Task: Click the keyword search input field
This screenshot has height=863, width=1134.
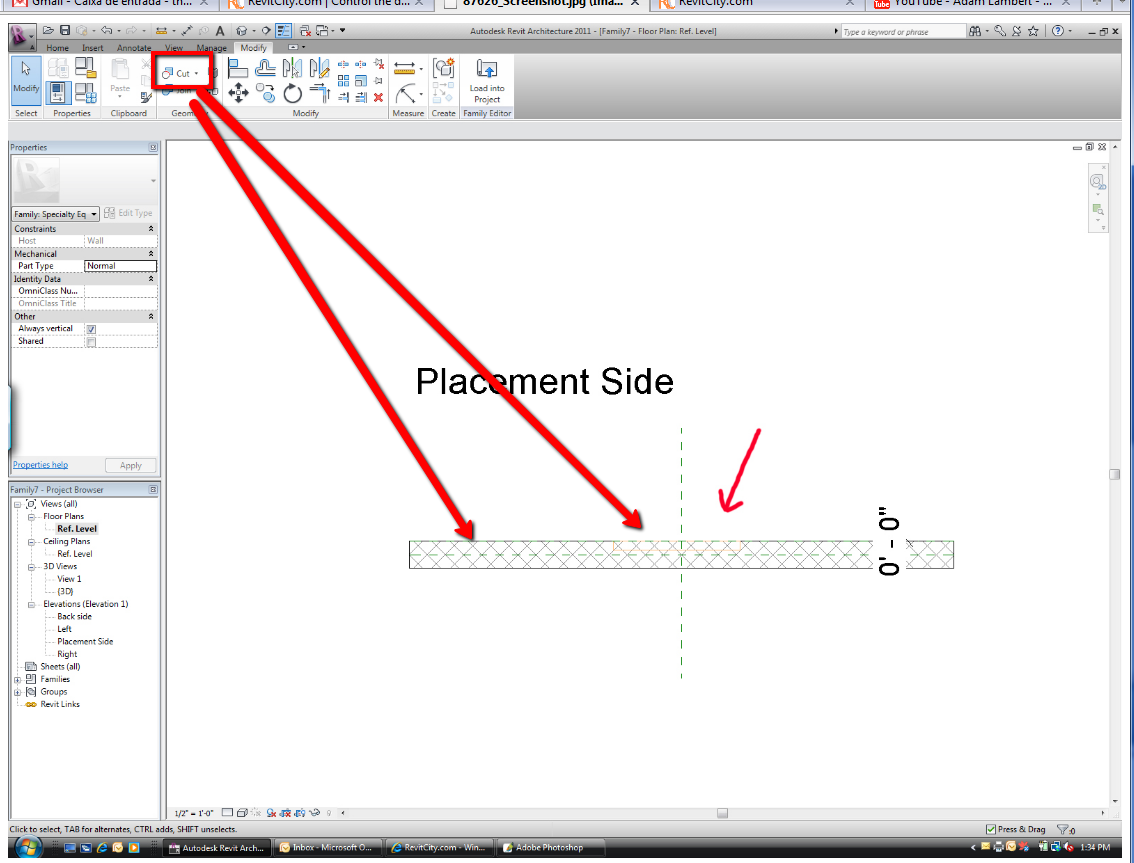Action: click(x=903, y=32)
